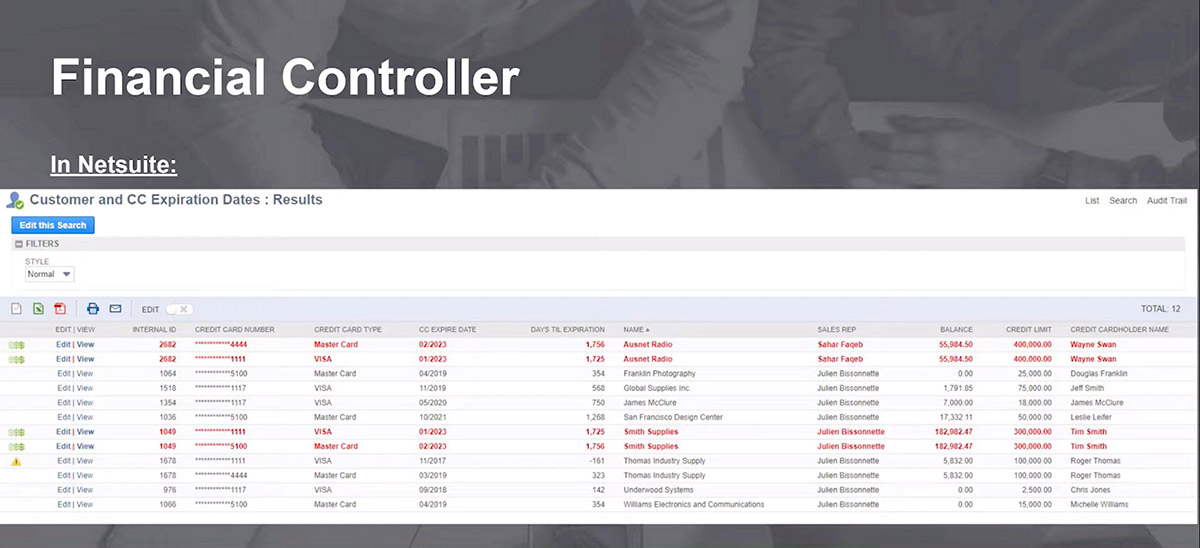Export results to Excel icon
The width and height of the screenshot is (1200, 548).
pos(38,309)
